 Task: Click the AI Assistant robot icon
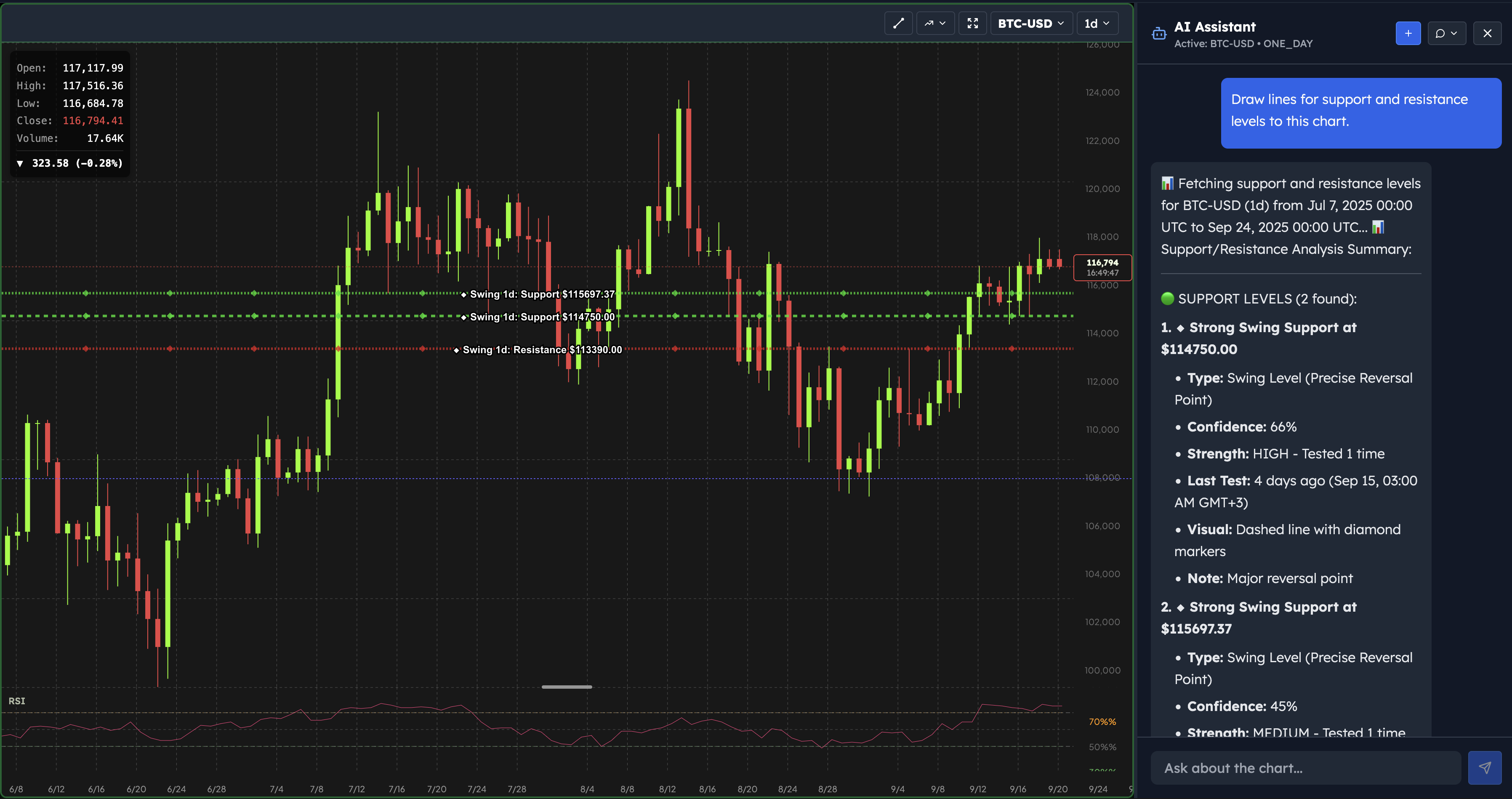click(1159, 34)
